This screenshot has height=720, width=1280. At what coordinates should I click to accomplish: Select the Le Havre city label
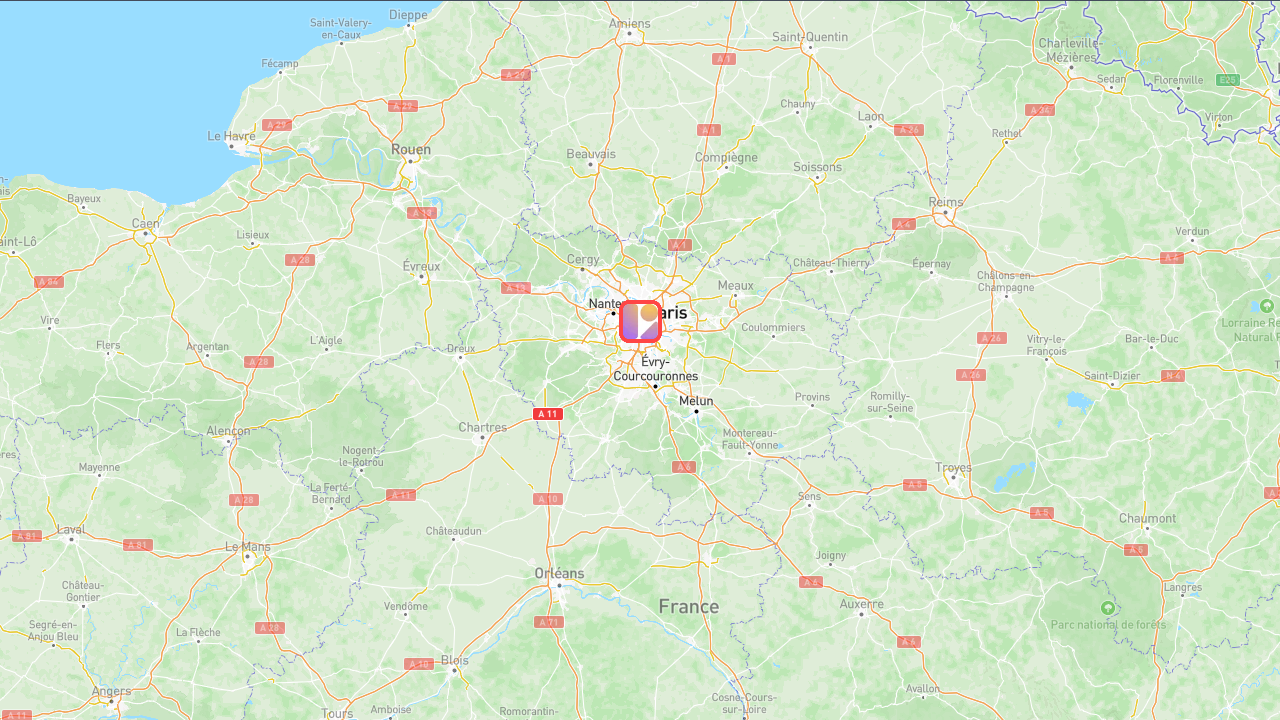pyautogui.click(x=231, y=136)
